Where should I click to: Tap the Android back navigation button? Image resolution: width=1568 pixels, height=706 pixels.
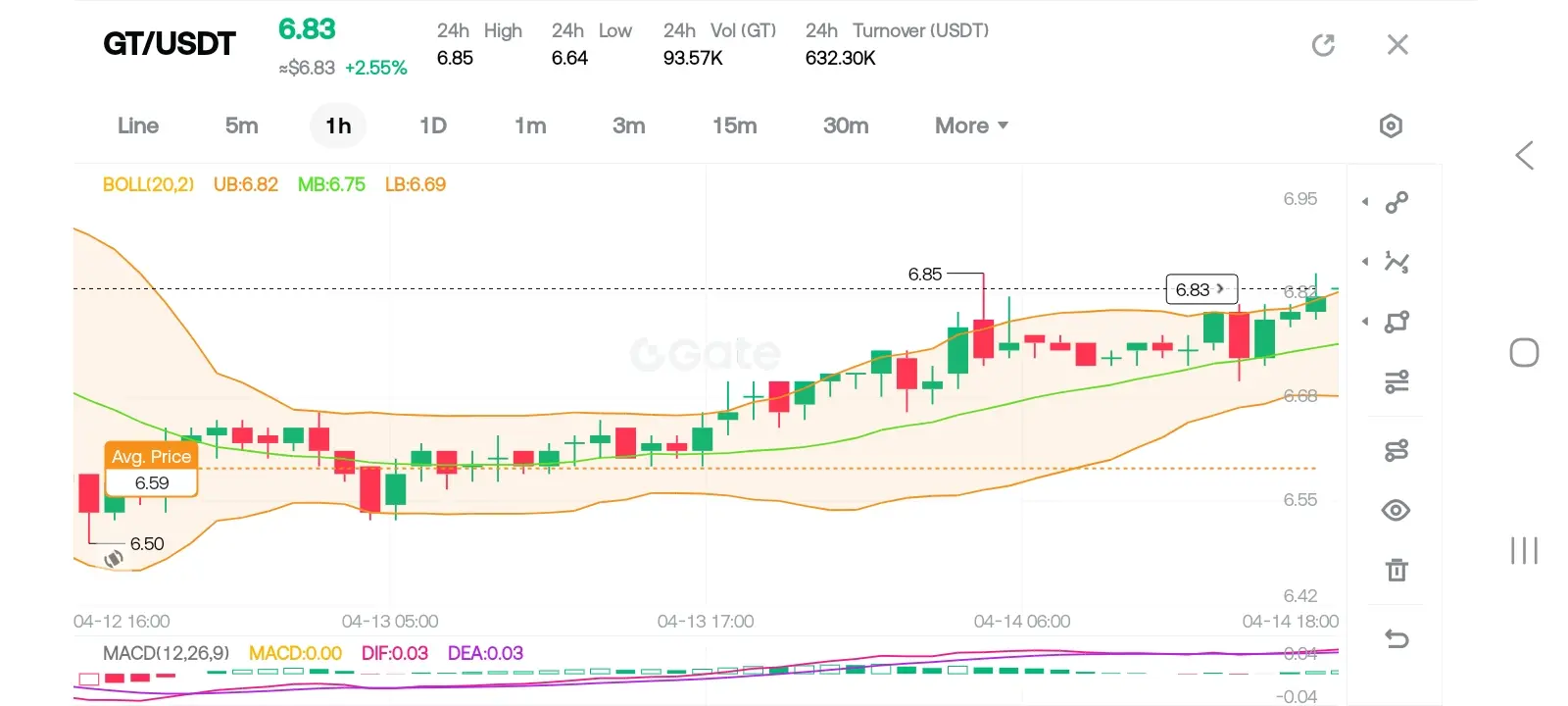click(x=1524, y=155)
